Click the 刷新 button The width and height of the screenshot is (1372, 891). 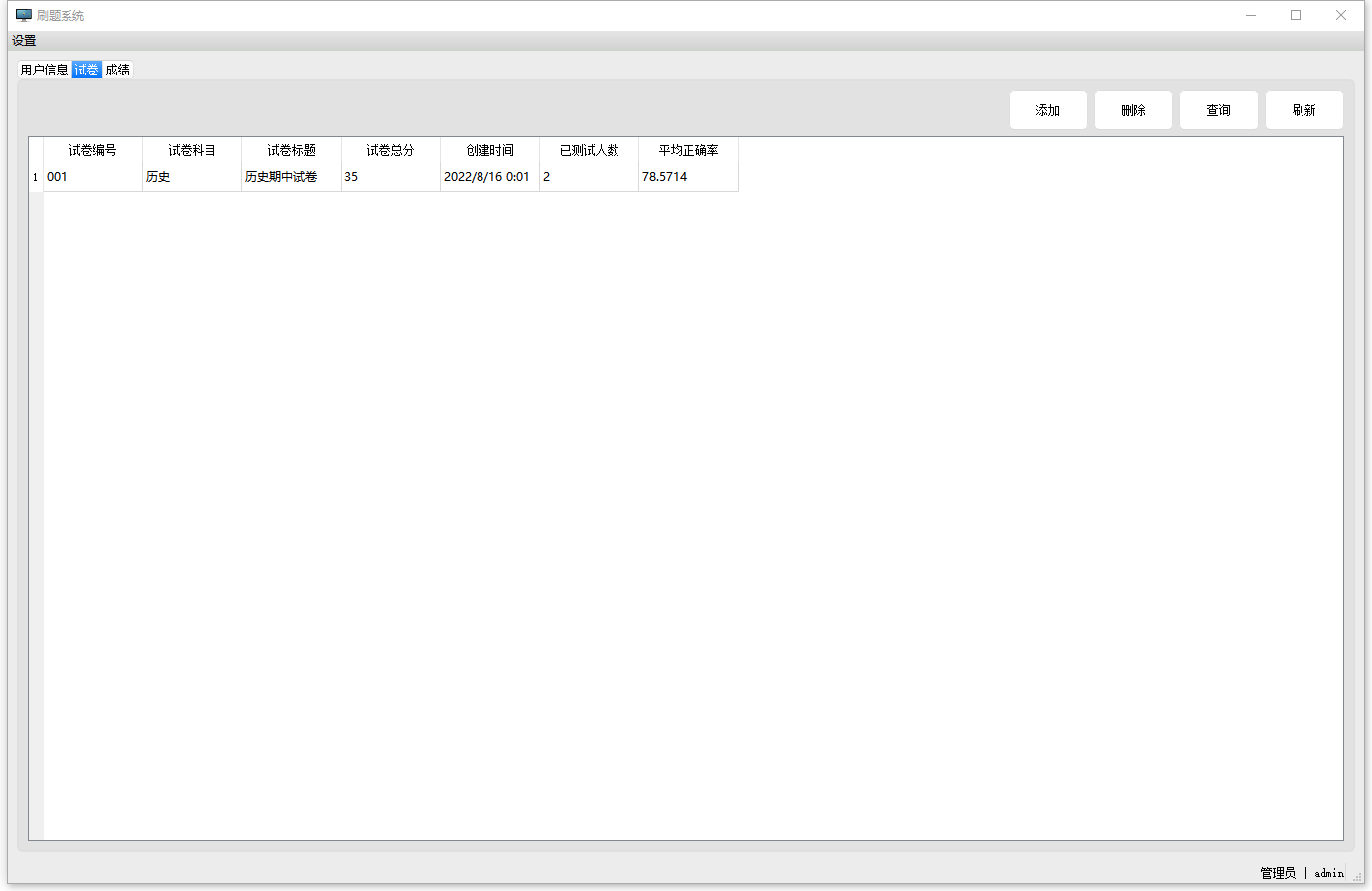(x=1304, y=110)
